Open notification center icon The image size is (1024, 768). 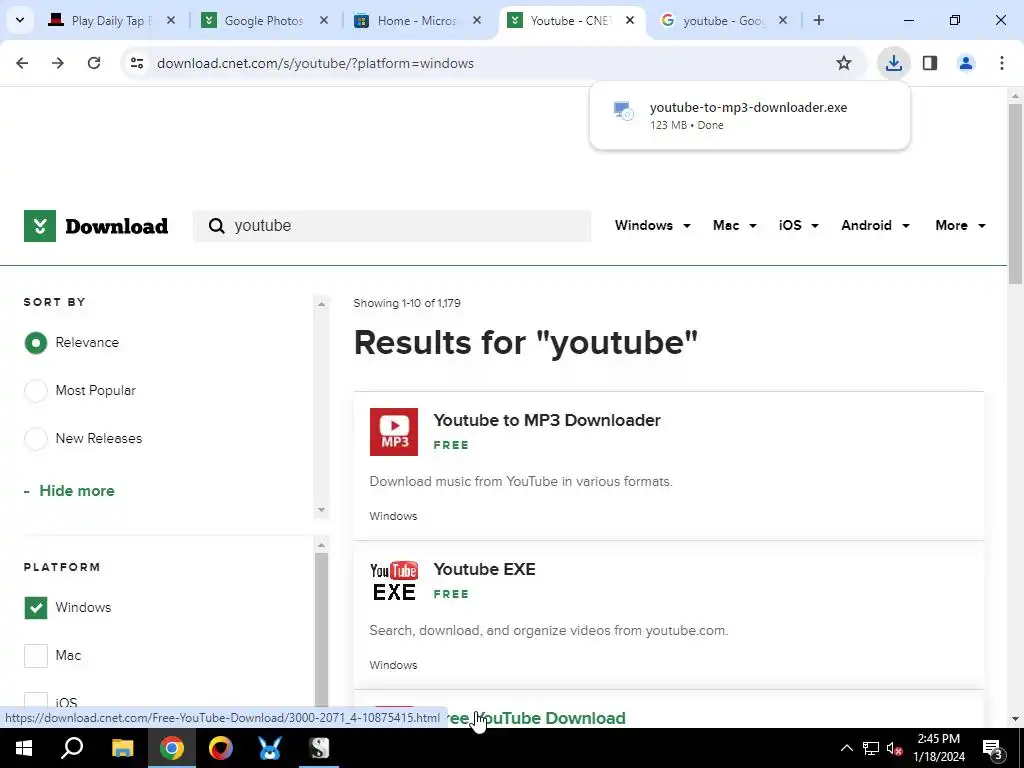click(992, 748)
